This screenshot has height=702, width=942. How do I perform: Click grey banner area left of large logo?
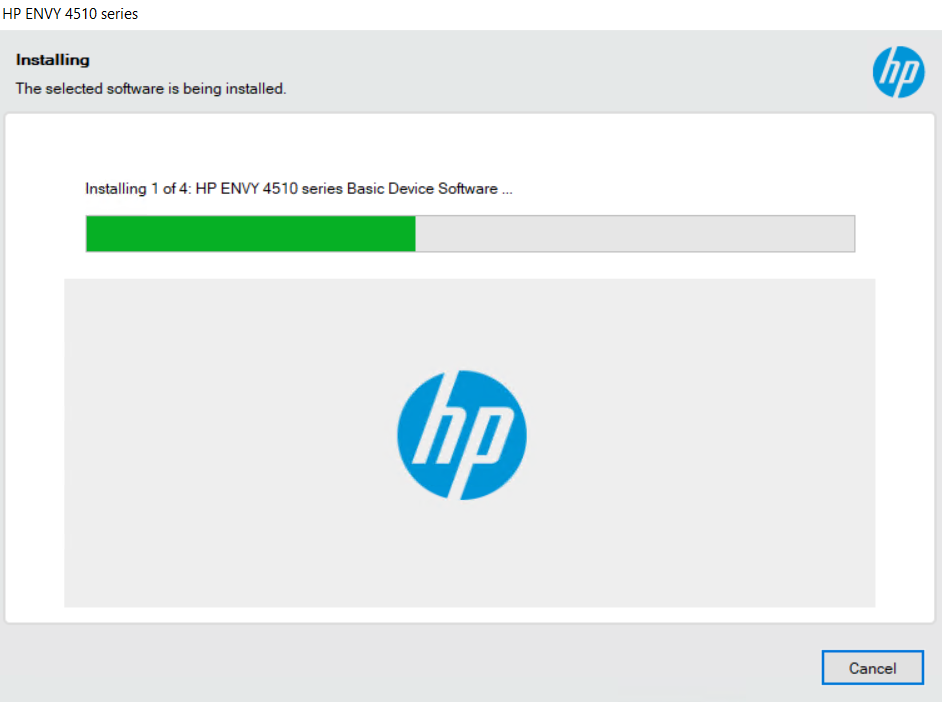pyautogui.click(x=220, y=440)
